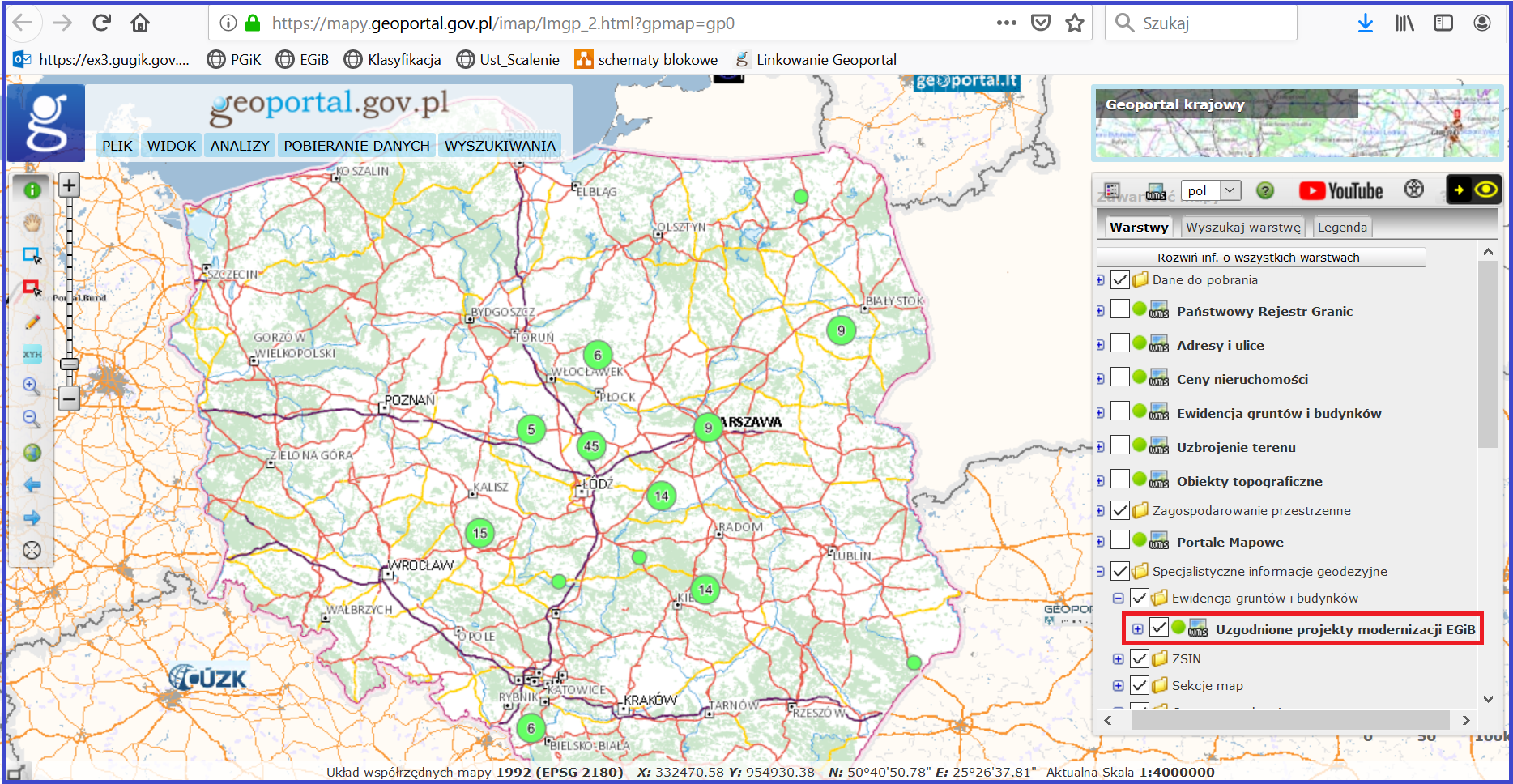Click the map zoom slider handle

70,364
